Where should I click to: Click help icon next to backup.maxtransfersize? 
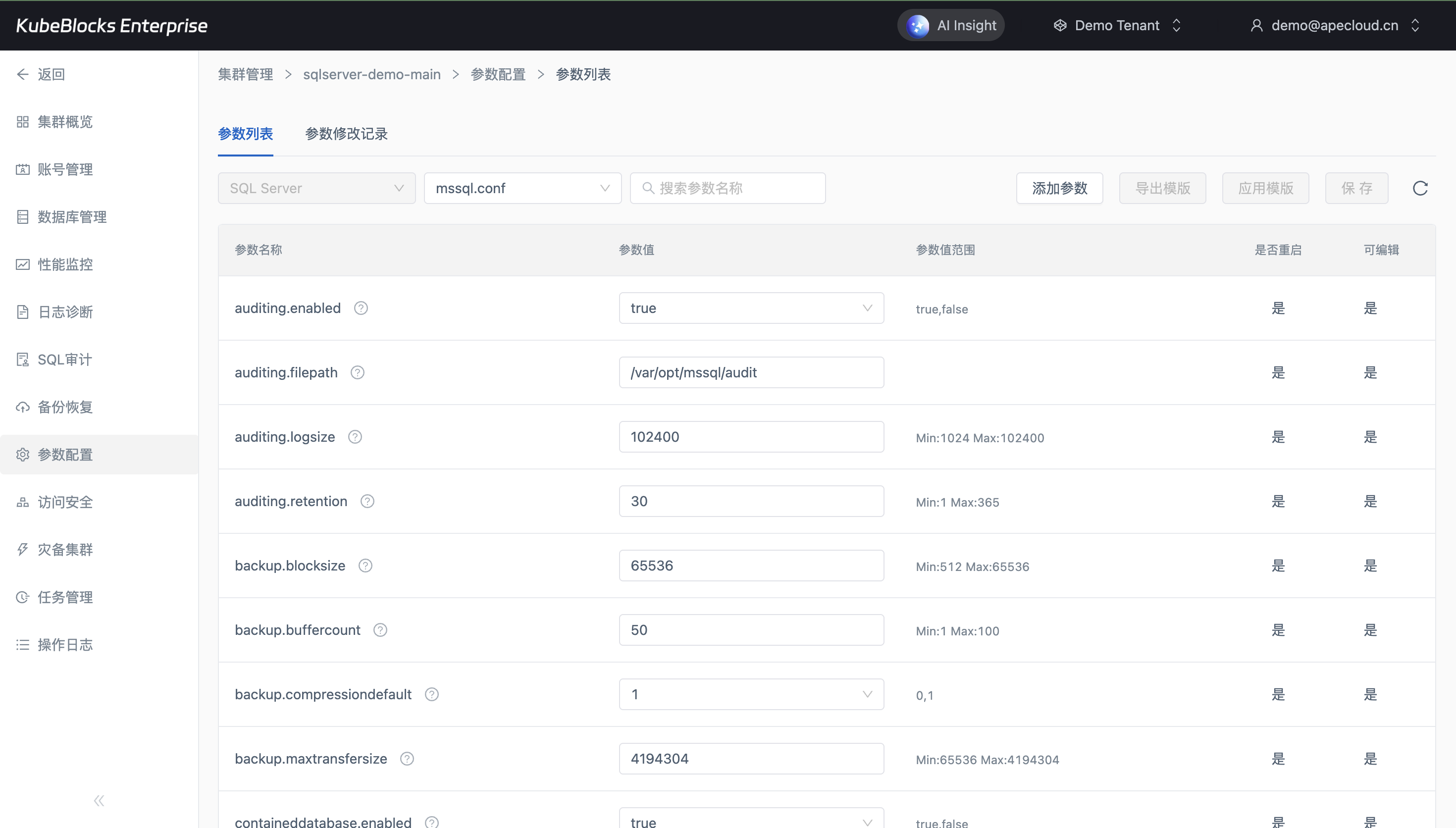click(407, 759)
